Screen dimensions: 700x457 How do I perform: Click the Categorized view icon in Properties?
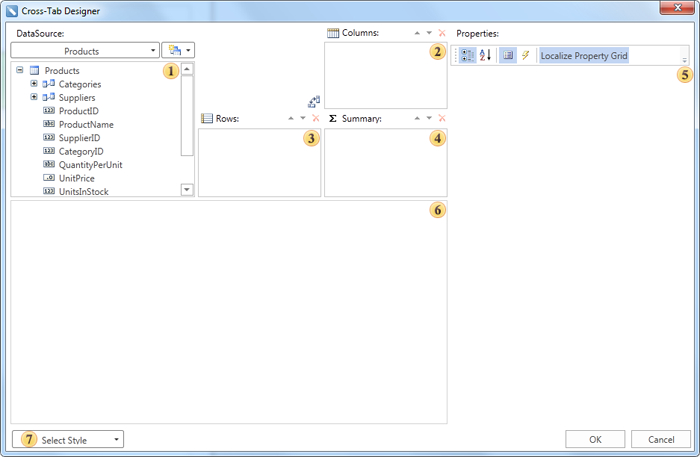coord(467,56)
